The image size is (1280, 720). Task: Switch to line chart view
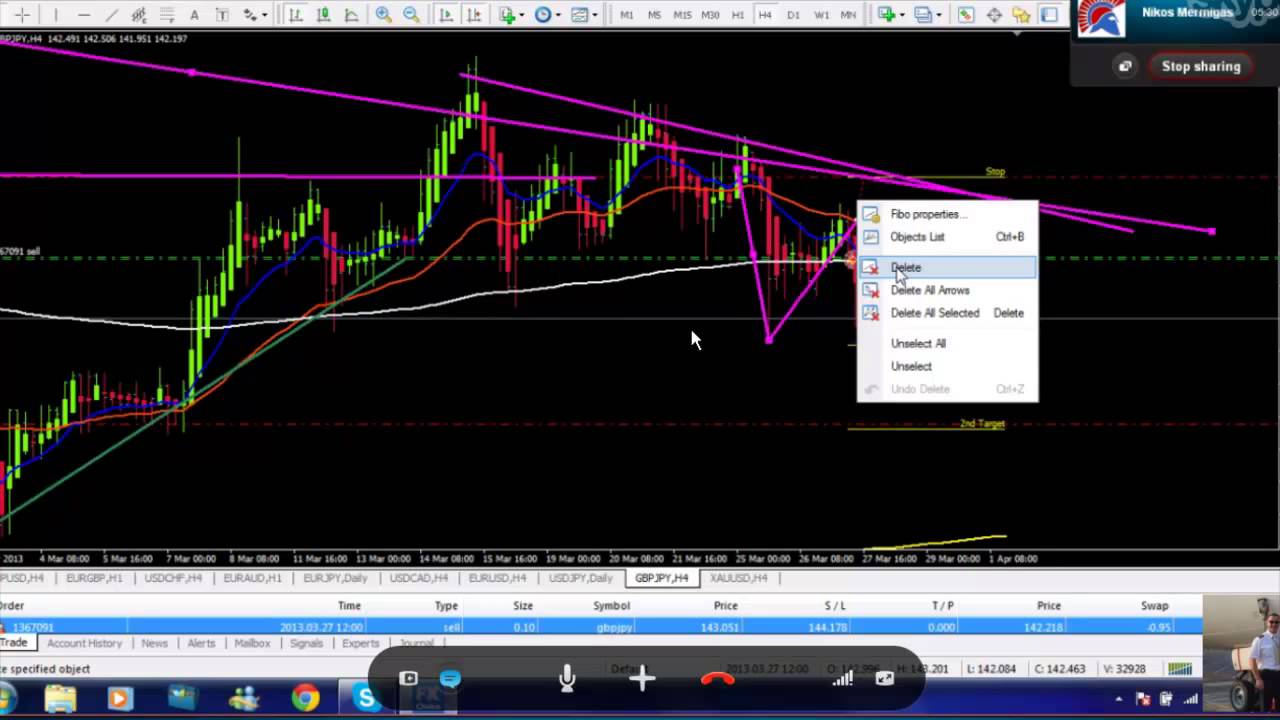point(351,15)
